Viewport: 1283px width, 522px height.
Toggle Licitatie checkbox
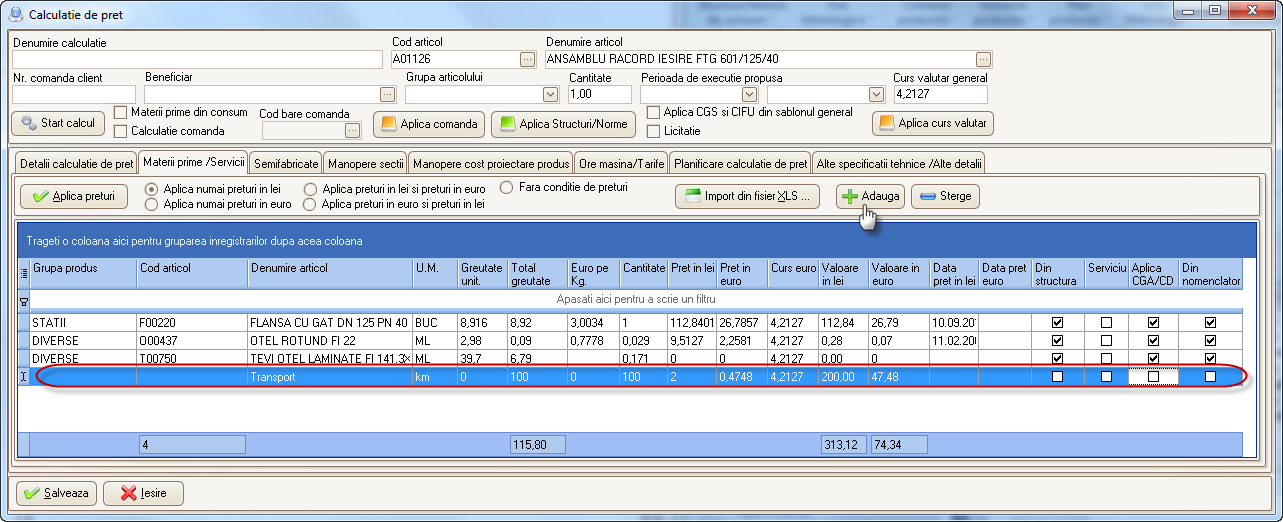pyautogui.click(x=654, y=131)
